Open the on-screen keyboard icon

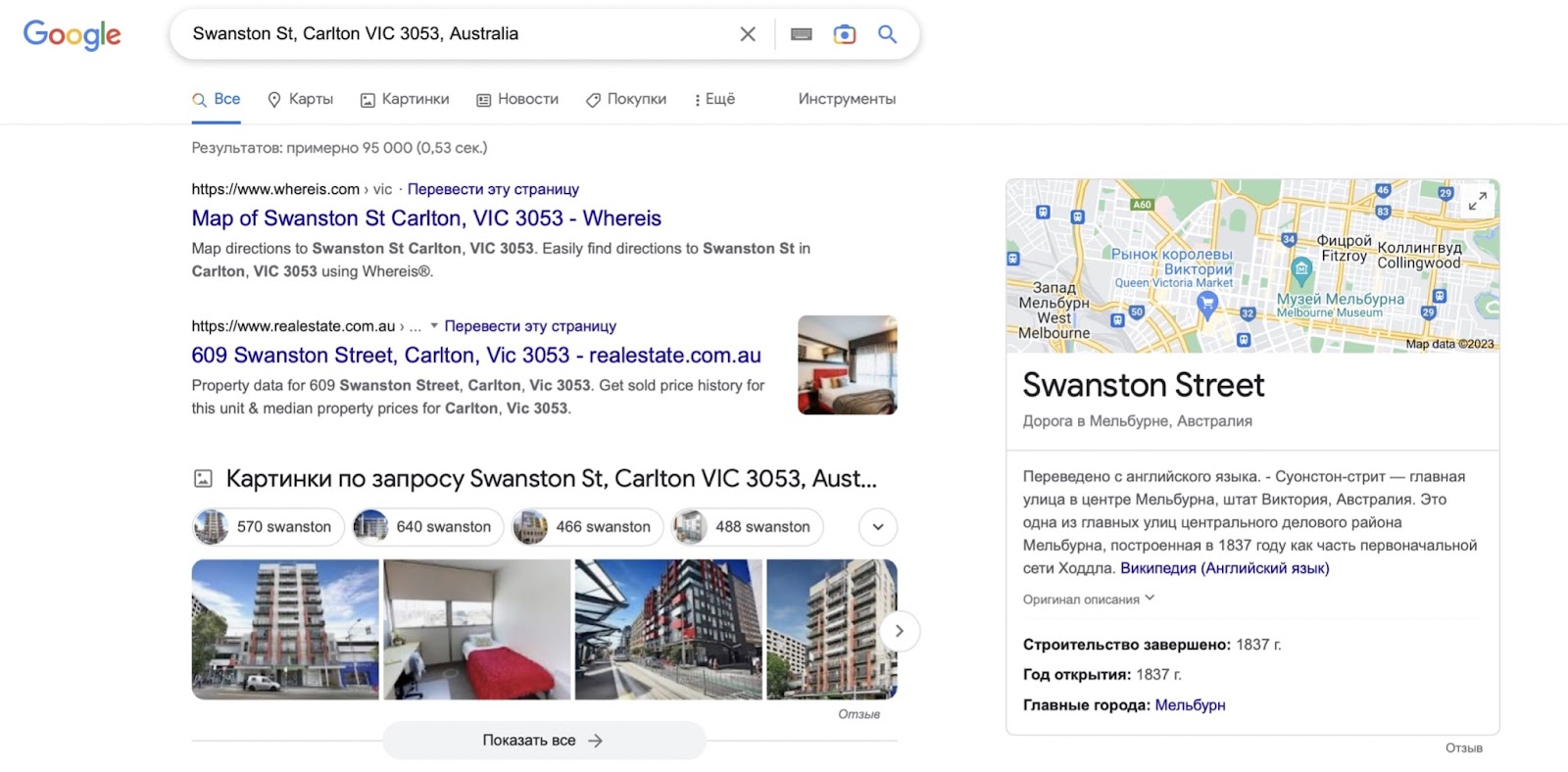tap(802, 34)
